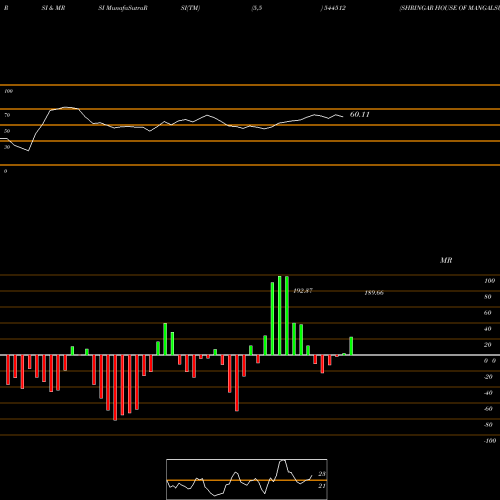Click the -40 label on the MR right axis
500x500 pixels.
[x=488, y=393]
